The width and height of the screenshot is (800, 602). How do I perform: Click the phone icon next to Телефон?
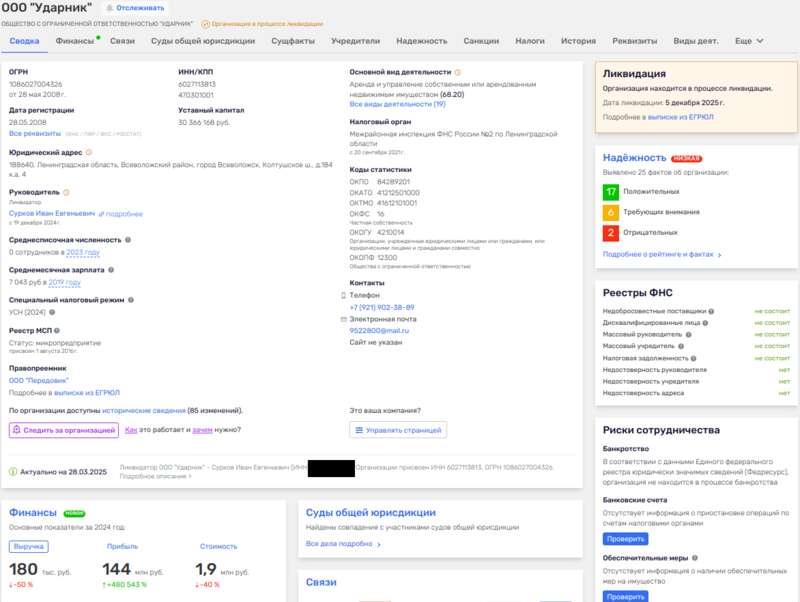point(343,295)
